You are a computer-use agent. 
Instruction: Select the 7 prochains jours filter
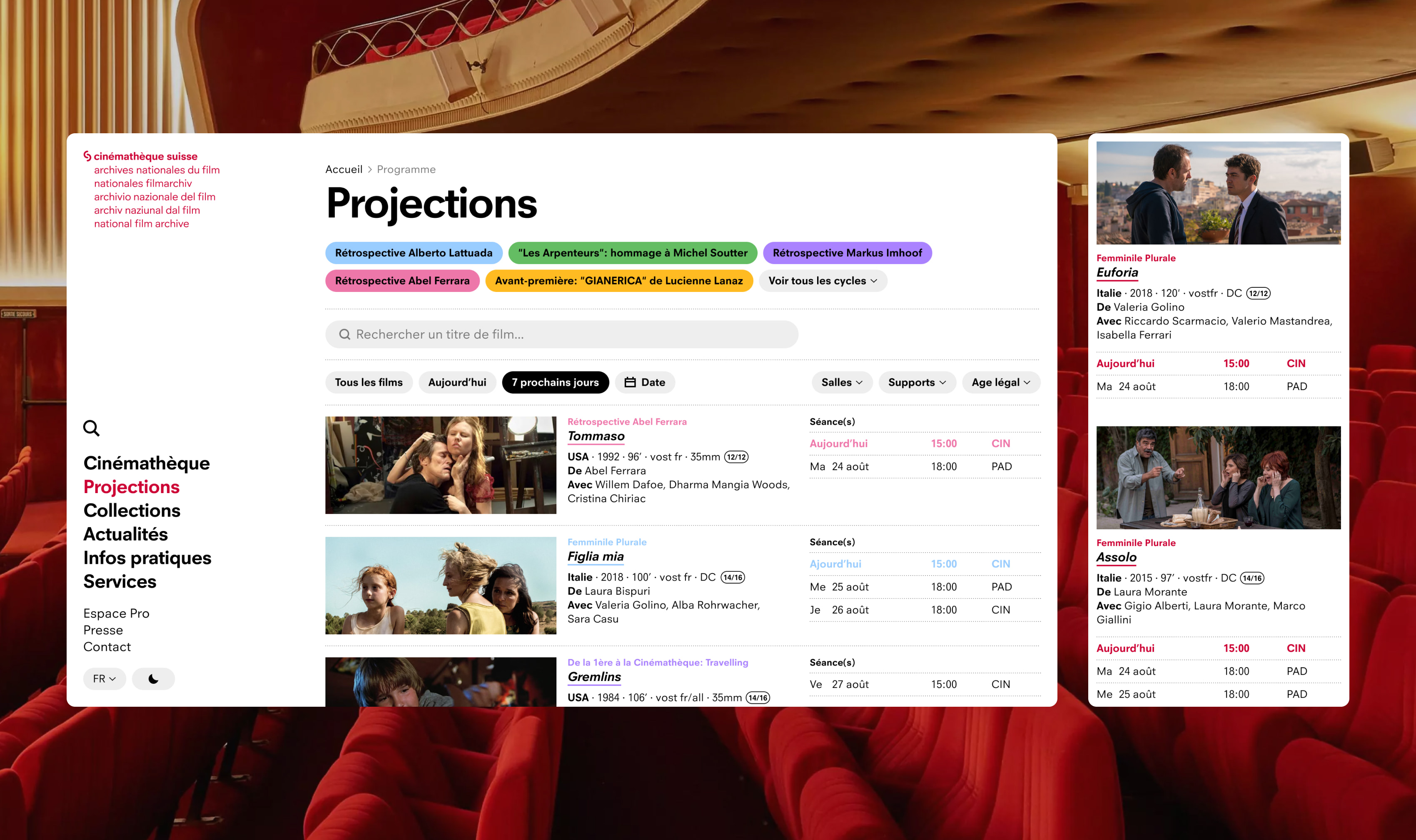[x=555, y=383]
